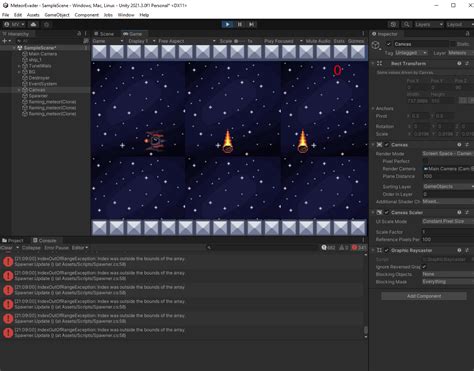Click the Add Component button
The height and width of the screenshot is (371, 474).
[x=424, y=296]
